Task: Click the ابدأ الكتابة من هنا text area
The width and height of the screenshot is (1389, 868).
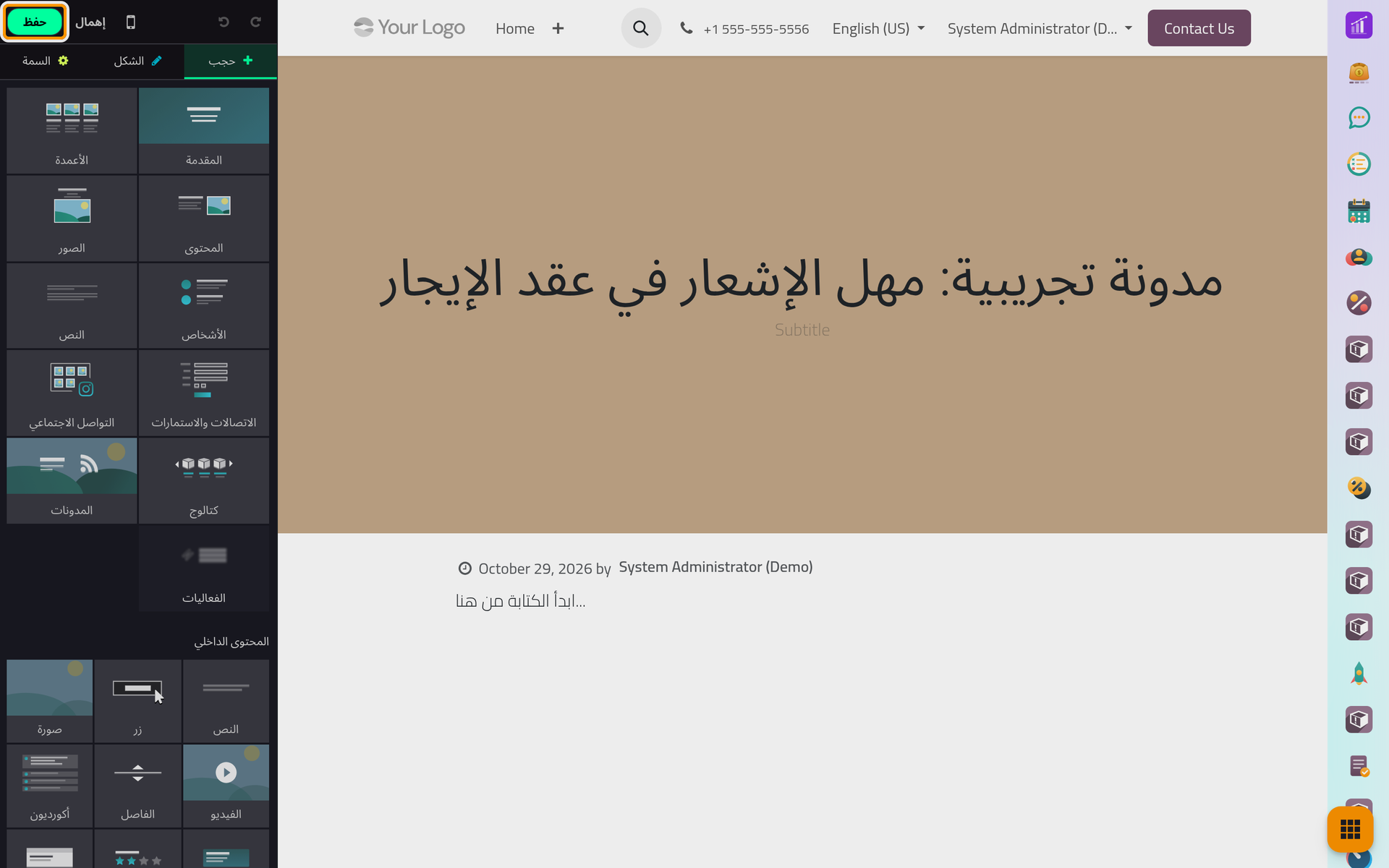Action: [521, 601]
